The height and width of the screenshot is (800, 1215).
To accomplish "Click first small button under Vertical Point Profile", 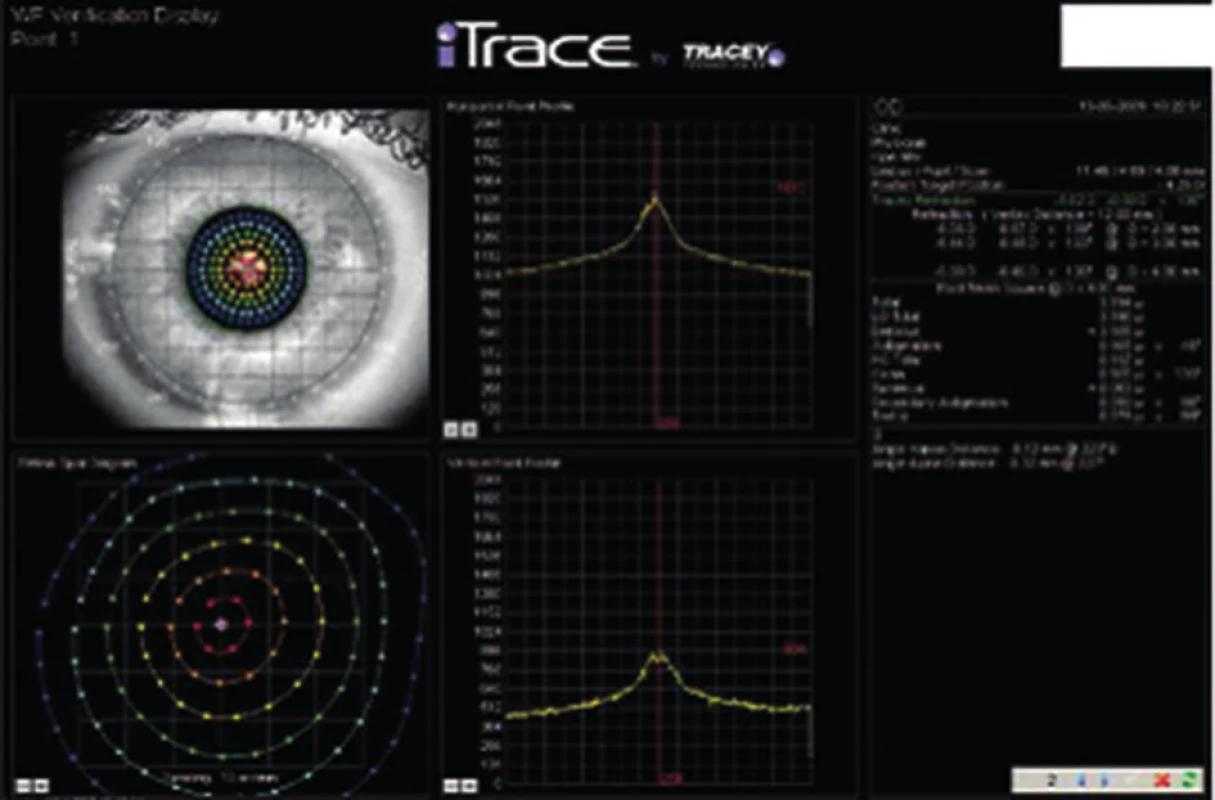I will tap(453, 786).
